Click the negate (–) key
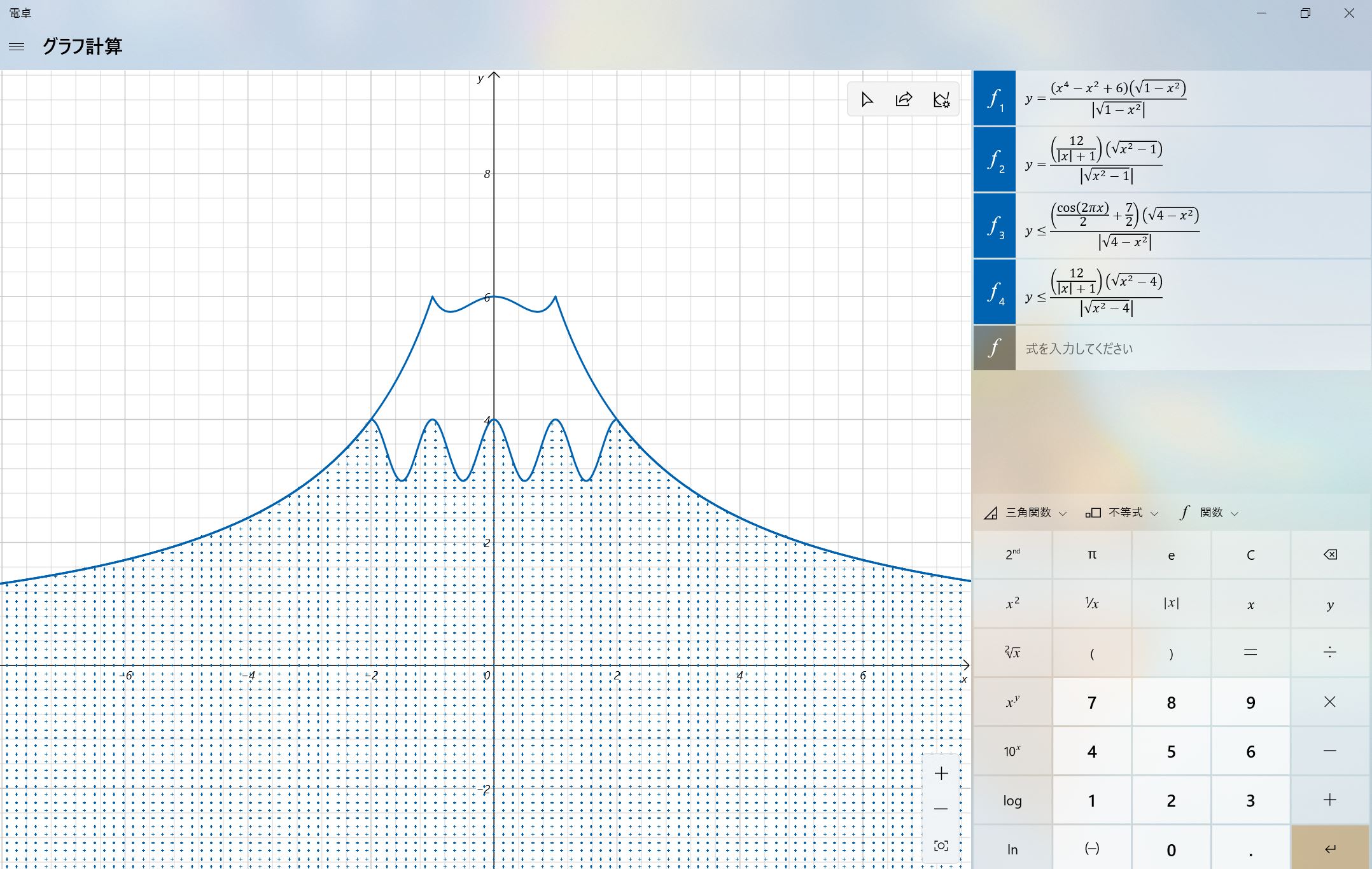1372x869 pixels. tap(1092, 849)
